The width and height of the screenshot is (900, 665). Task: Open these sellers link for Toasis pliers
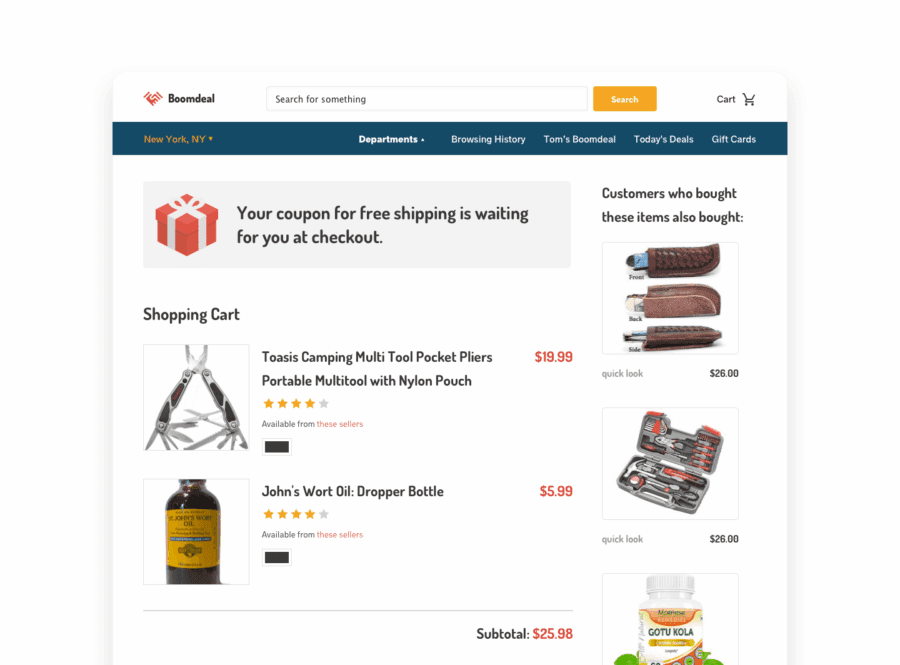point(340,424)
